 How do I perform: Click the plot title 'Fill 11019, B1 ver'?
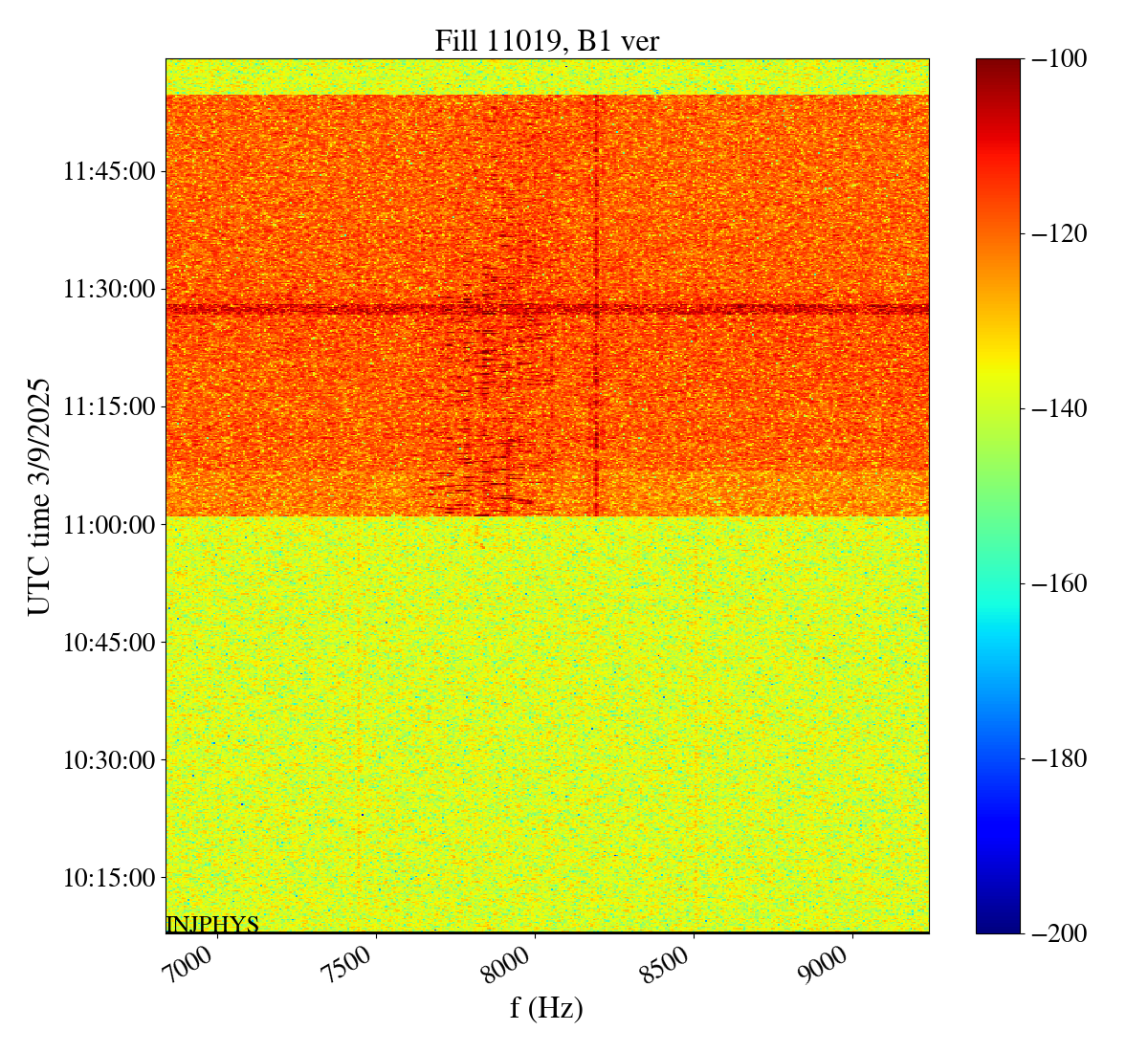click(546, 40)
